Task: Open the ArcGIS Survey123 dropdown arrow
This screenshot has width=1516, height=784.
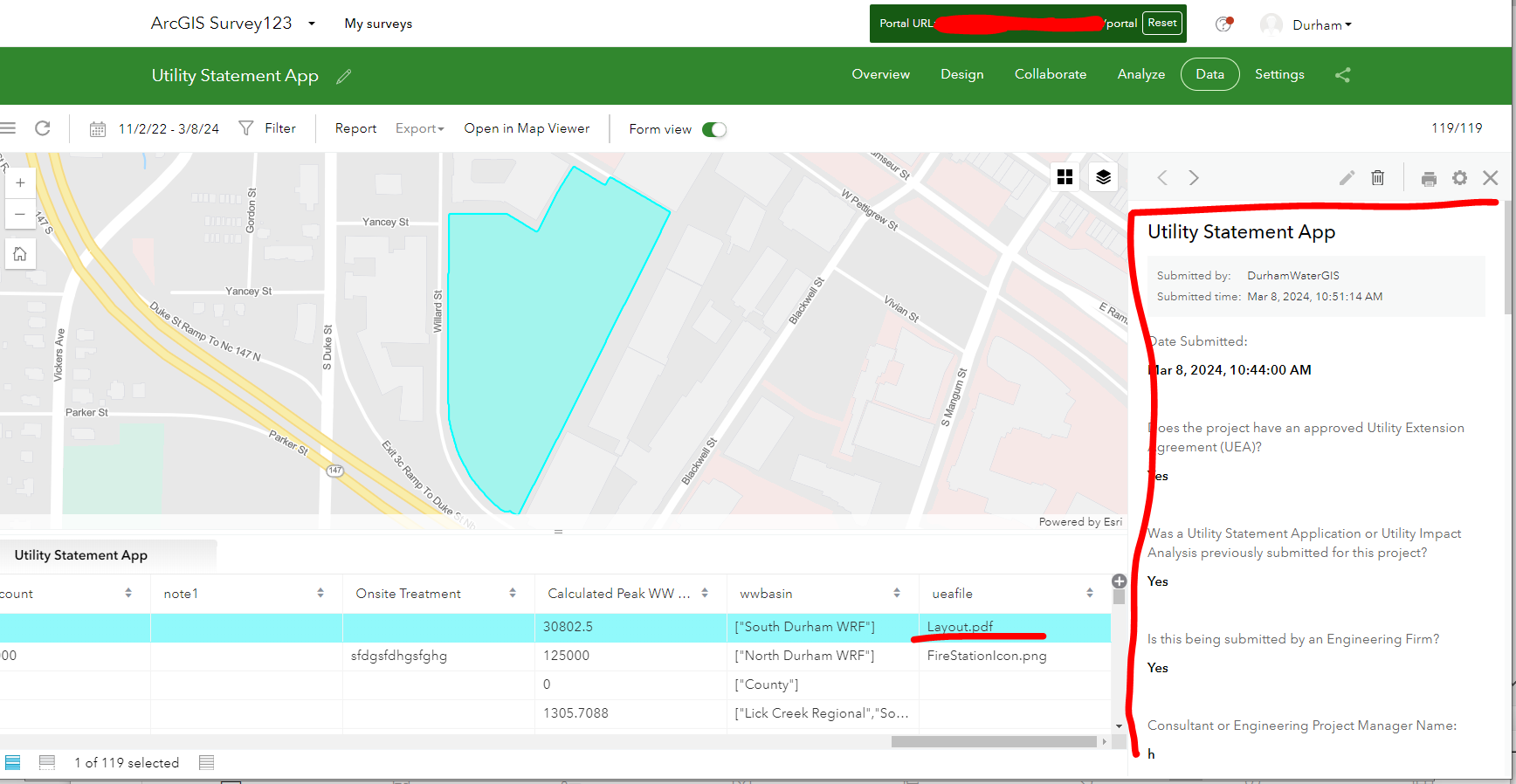Action: click(x=312, y=24)
